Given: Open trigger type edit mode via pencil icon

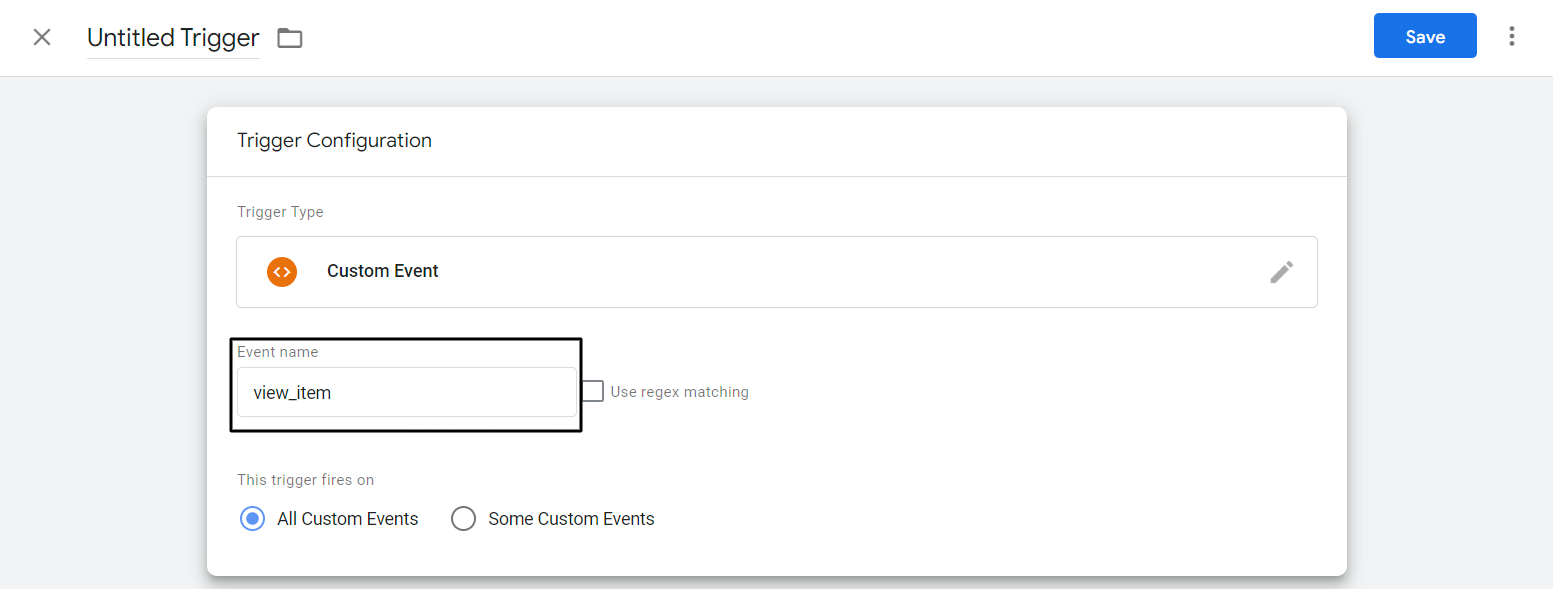Looking at the screenshot, I should click(1281, 271).
